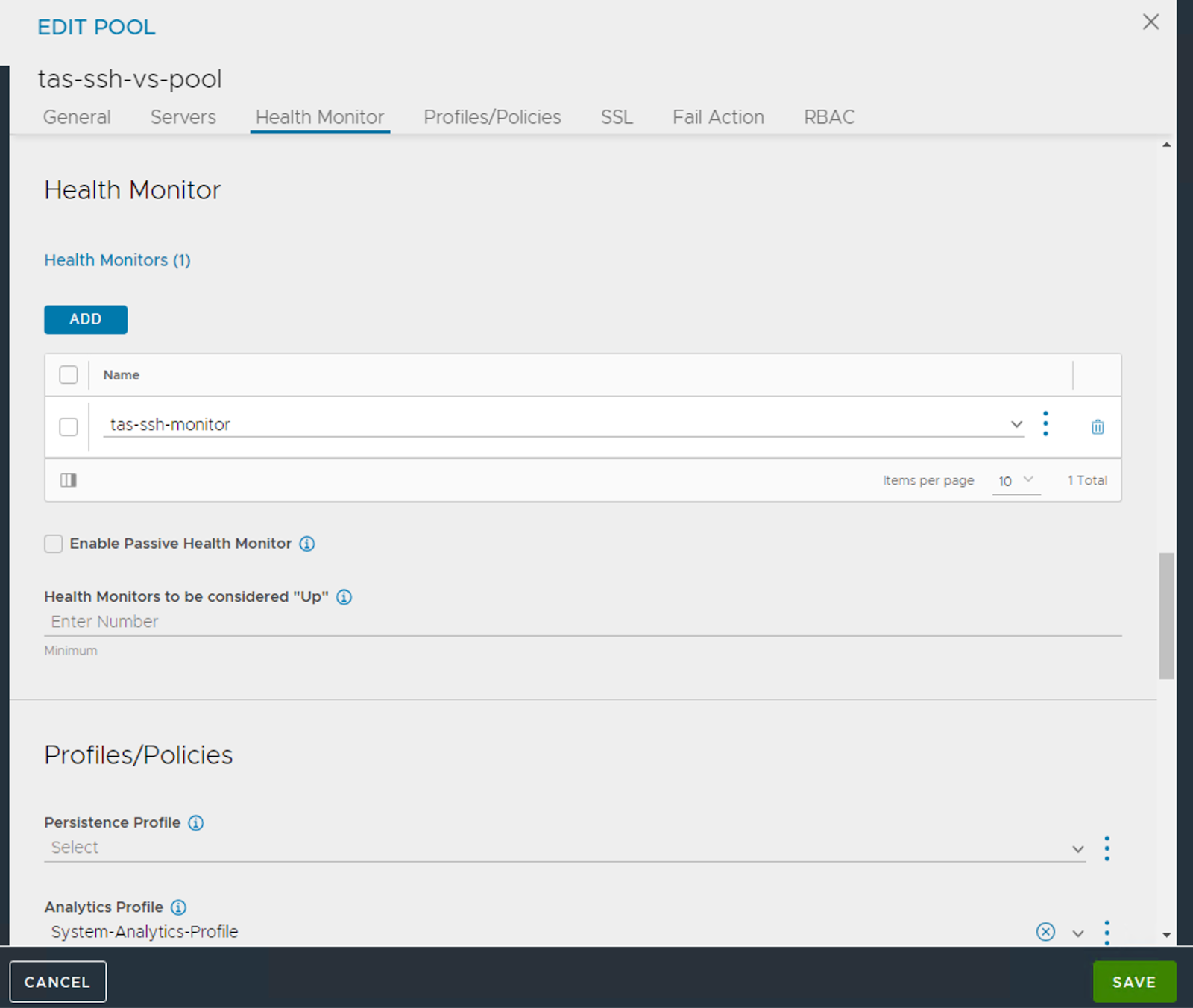Show info for Analytics Profile
This screenshot has width=1193, height=1008.
178,907
